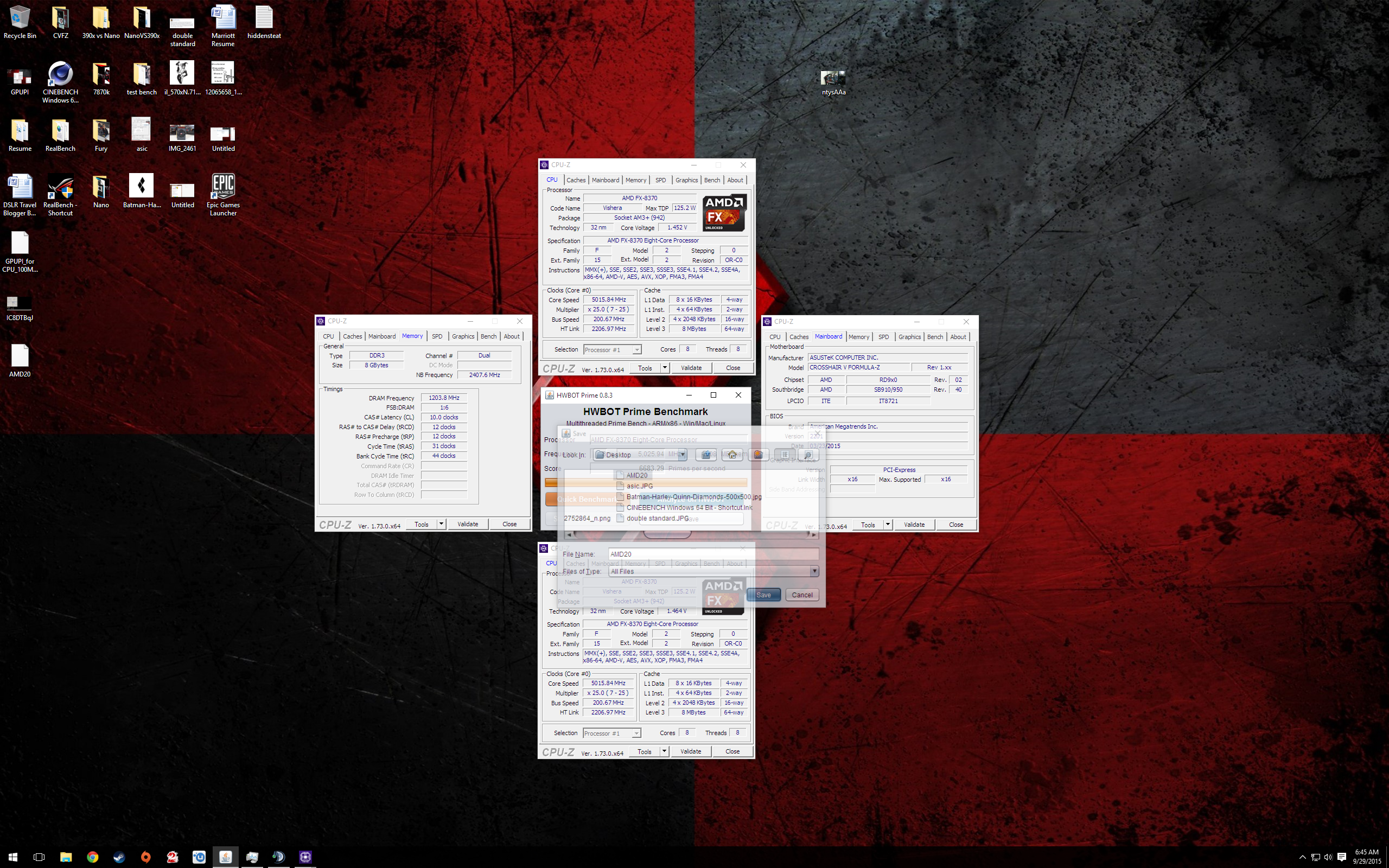Open volume control in system tray
Screen dimensions: 1389x868
click(x=1328, y=857)
